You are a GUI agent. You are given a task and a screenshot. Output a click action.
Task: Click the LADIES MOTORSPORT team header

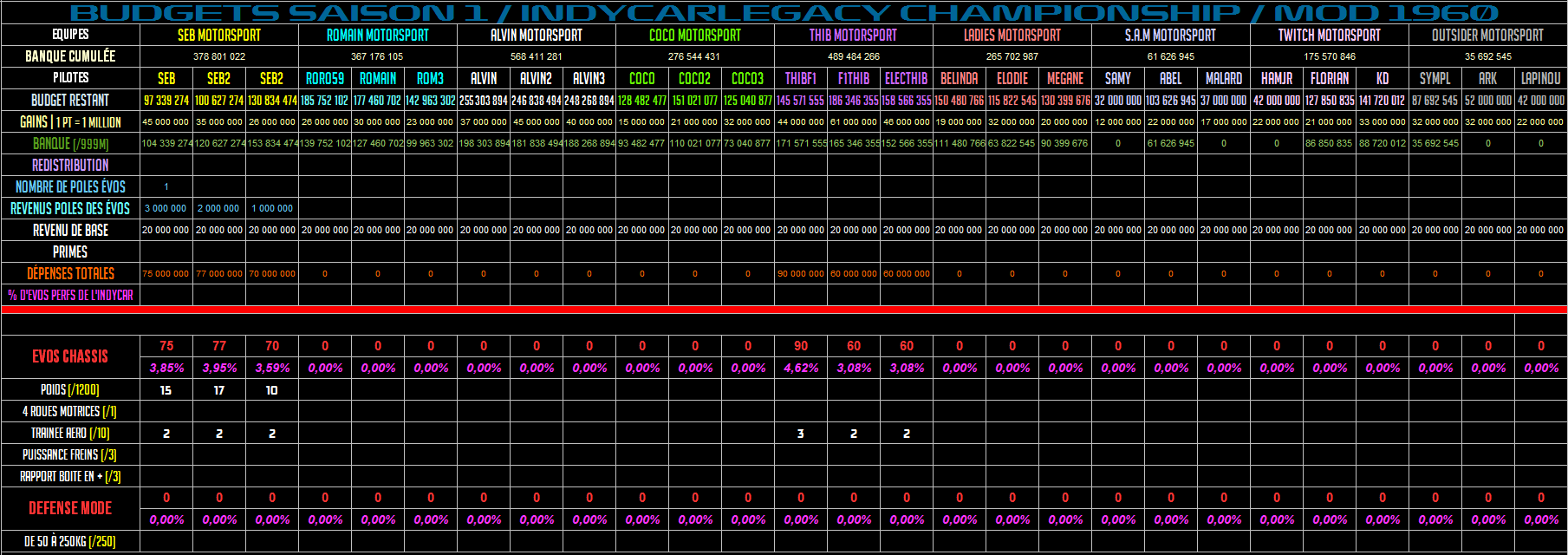(x=1012, y=35)
